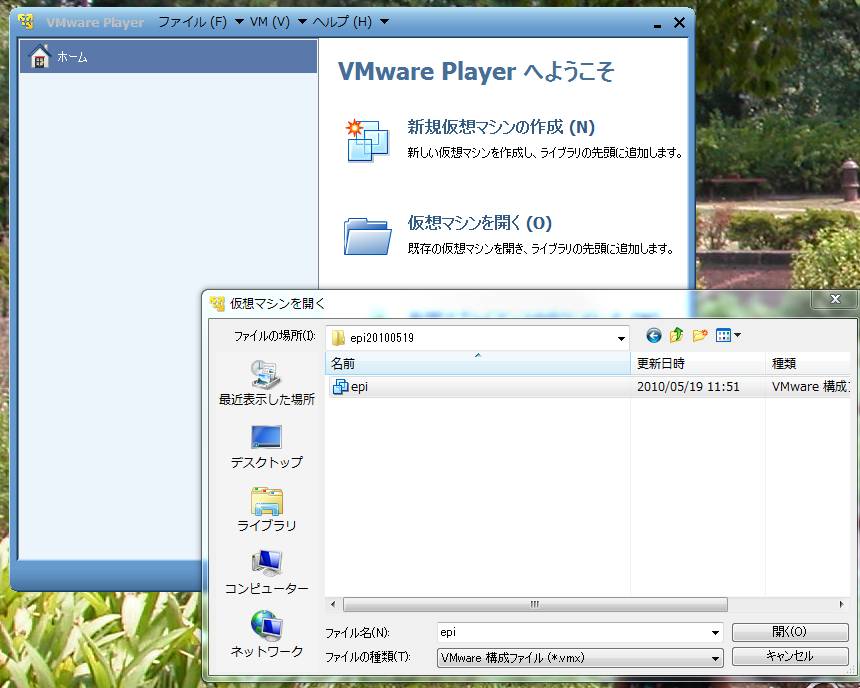Open the Recent Places shortcut
Screen dimensions: 860x688
point(267,381)
